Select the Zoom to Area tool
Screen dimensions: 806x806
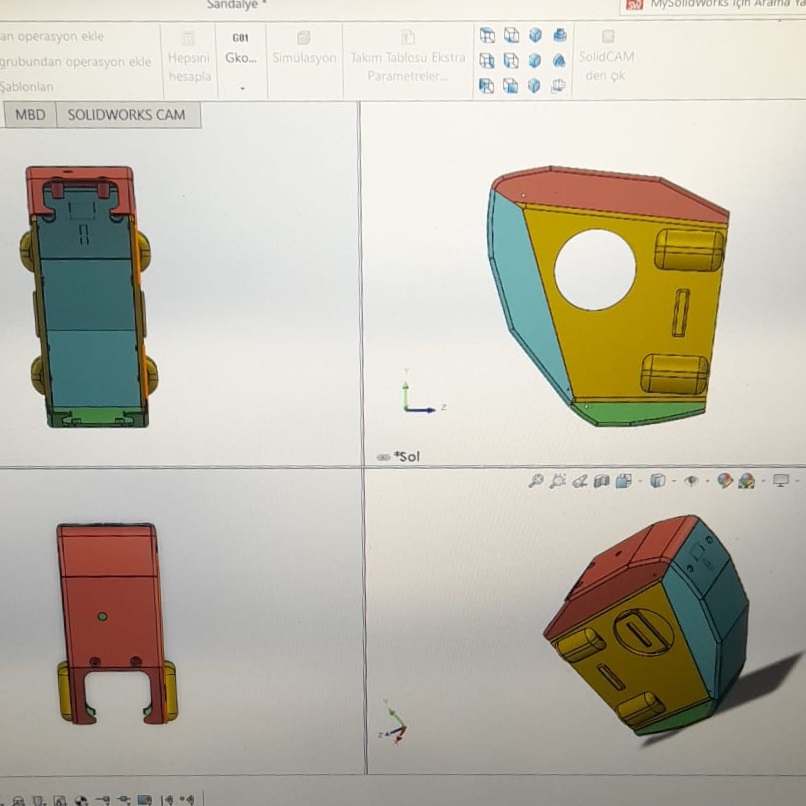click(x=558, y=481)
